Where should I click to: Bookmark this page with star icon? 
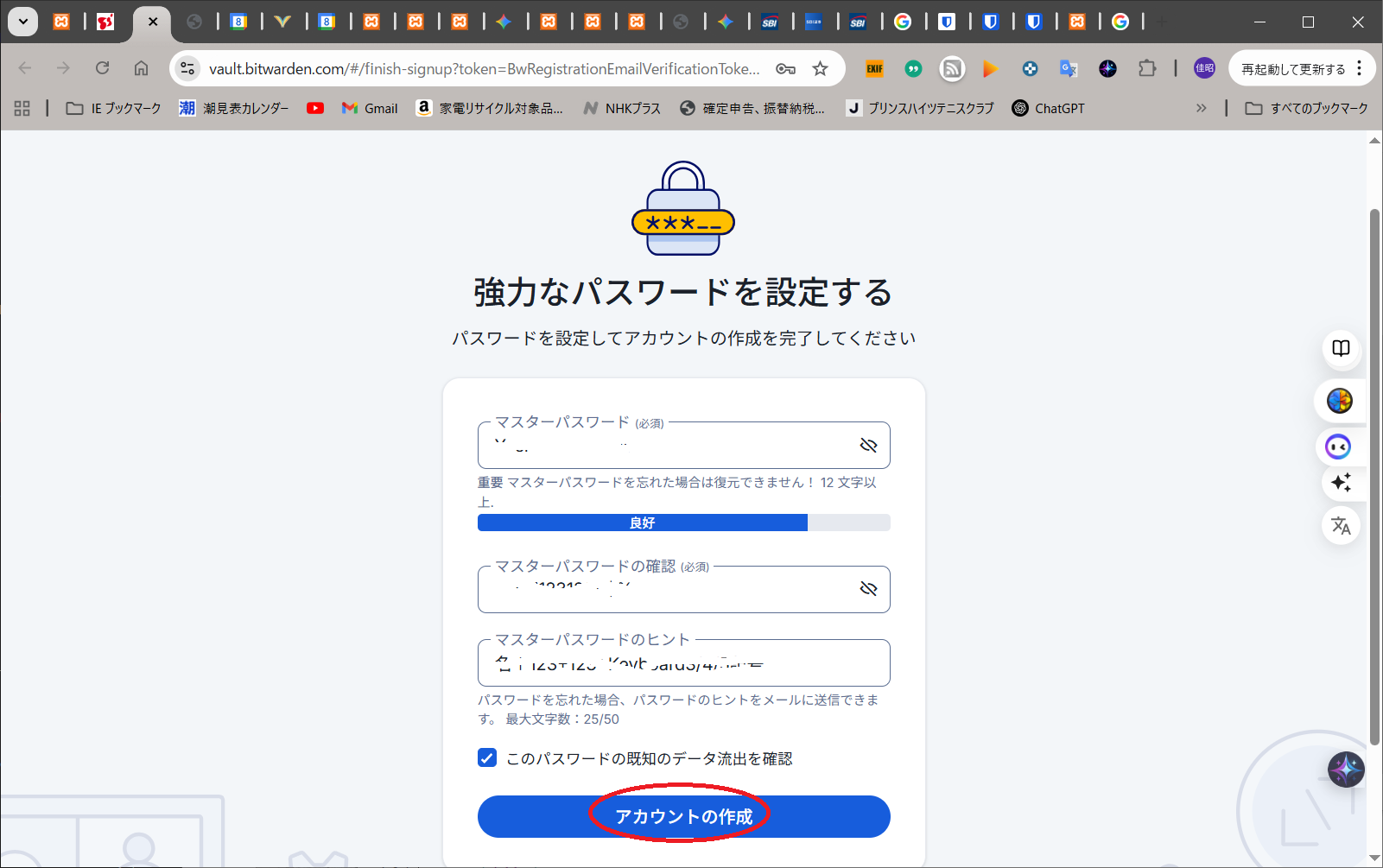click(x=820, y=69)
